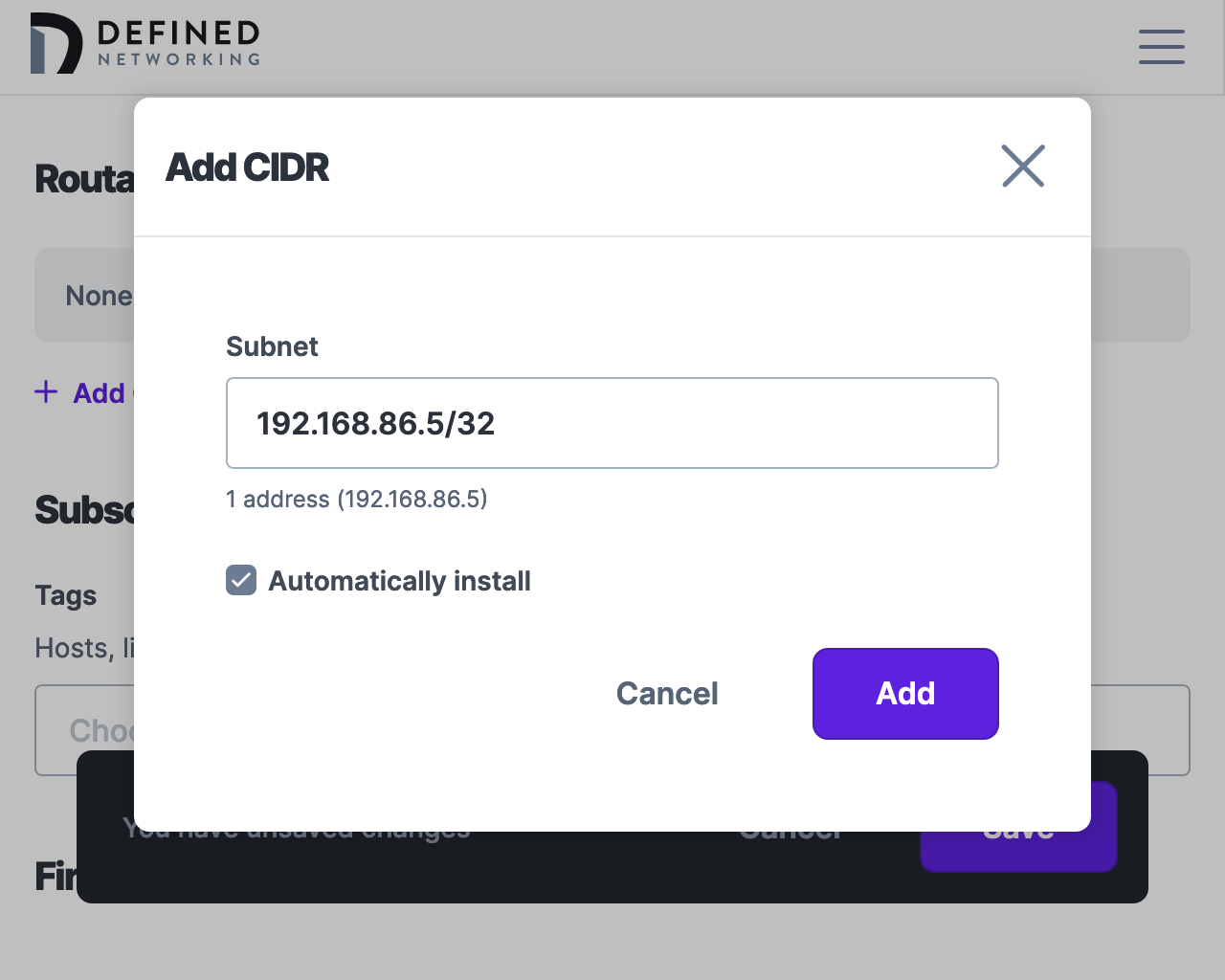Click the plus icon next to Add
The width and height of the screenshot is (1225, 980).
(46, 391)
